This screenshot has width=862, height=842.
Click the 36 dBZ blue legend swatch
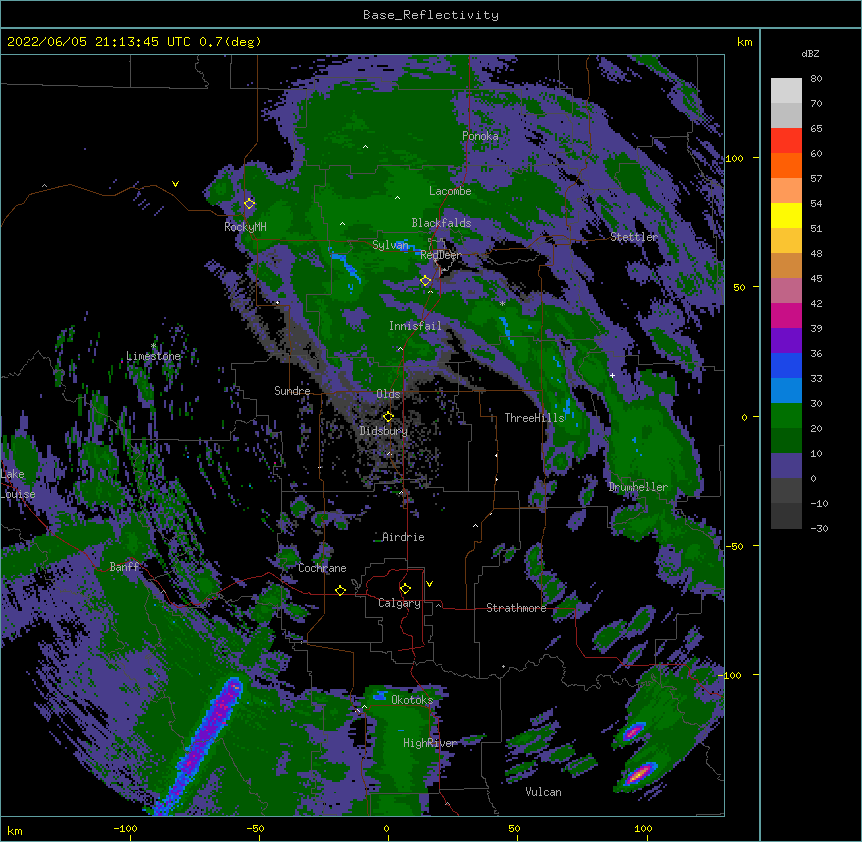pos(786,365)
